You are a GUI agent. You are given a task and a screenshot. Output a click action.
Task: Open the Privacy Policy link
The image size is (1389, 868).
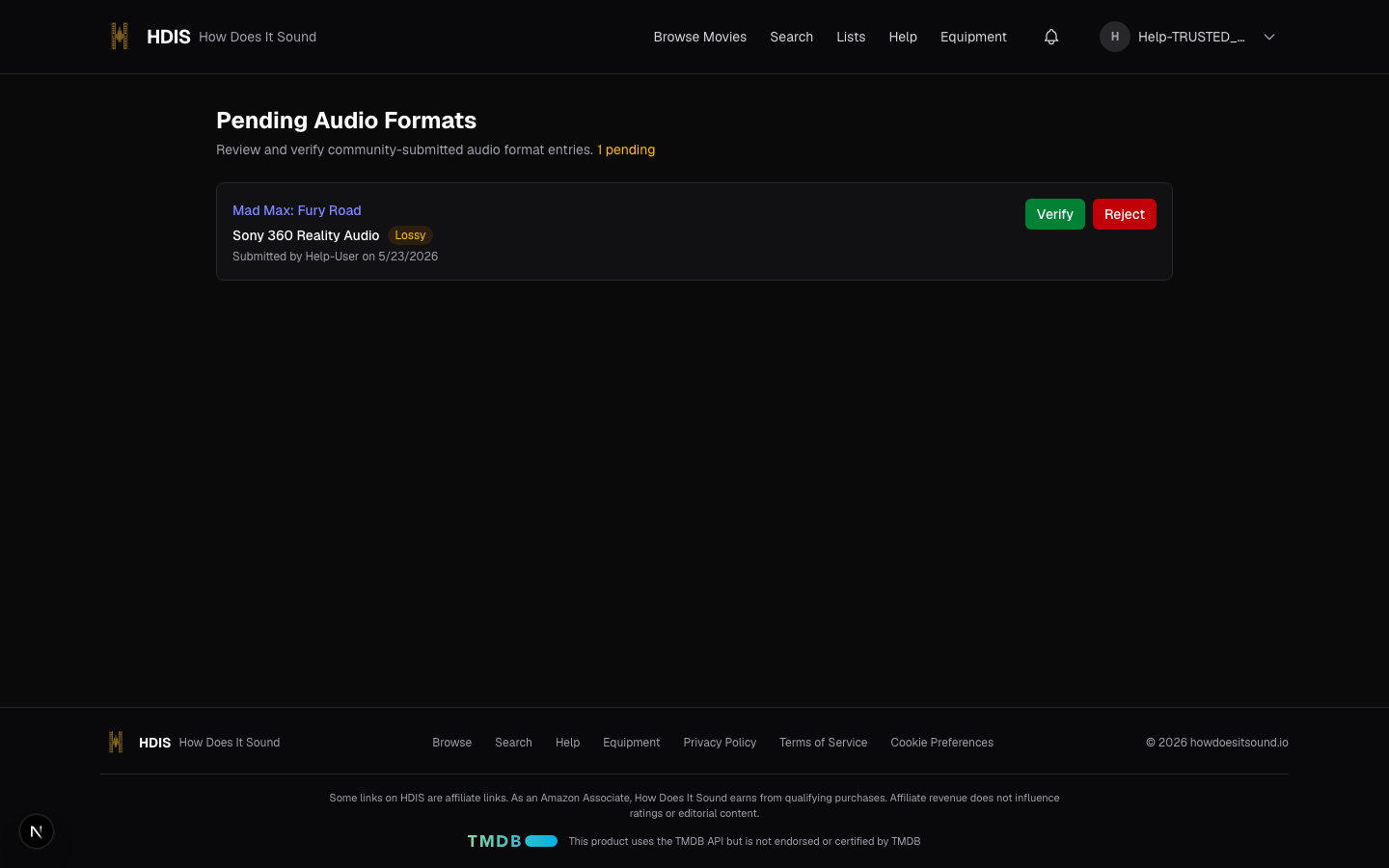720,743
